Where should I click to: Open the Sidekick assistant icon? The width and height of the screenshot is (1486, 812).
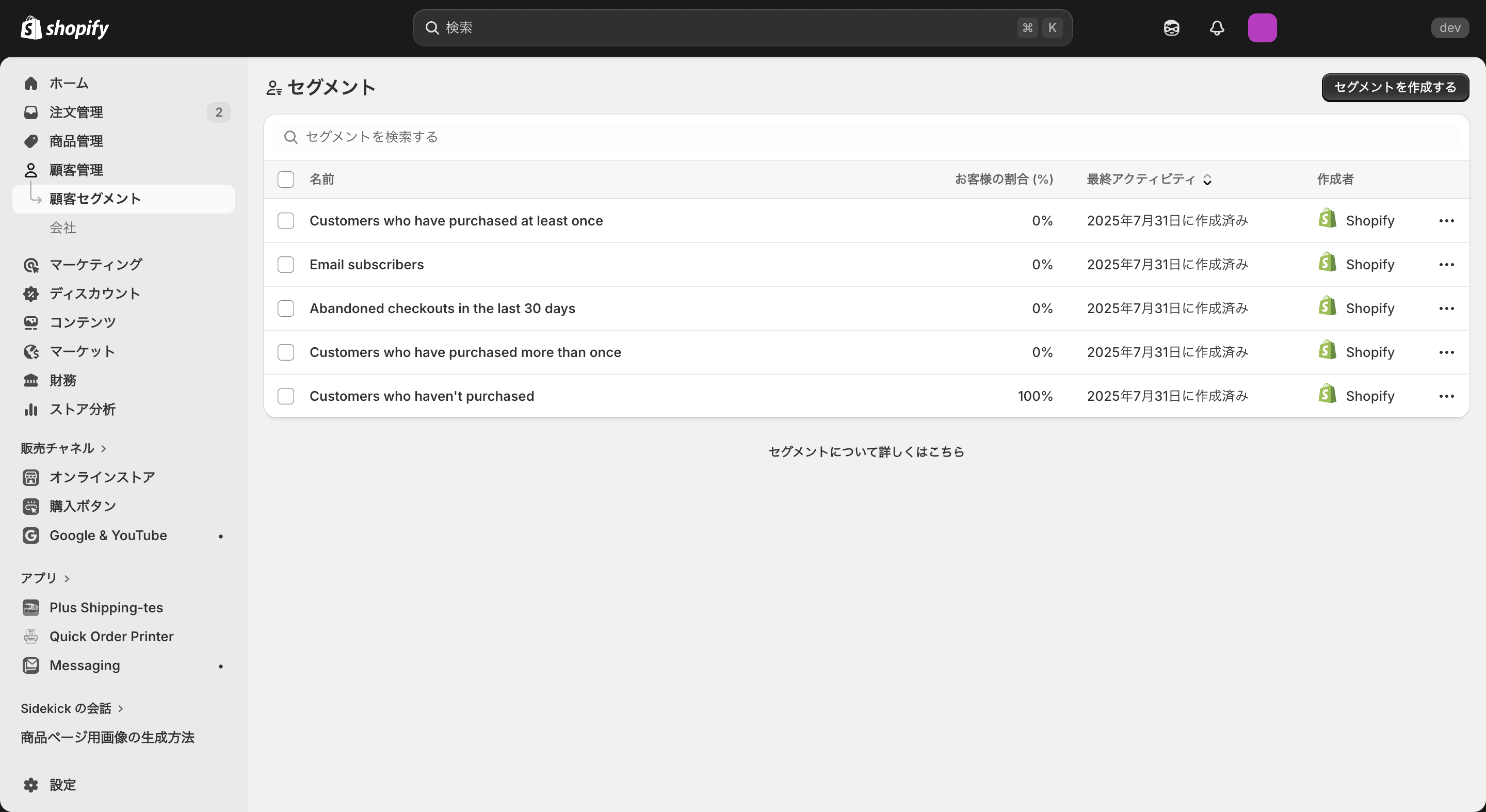pos(1171,27)
